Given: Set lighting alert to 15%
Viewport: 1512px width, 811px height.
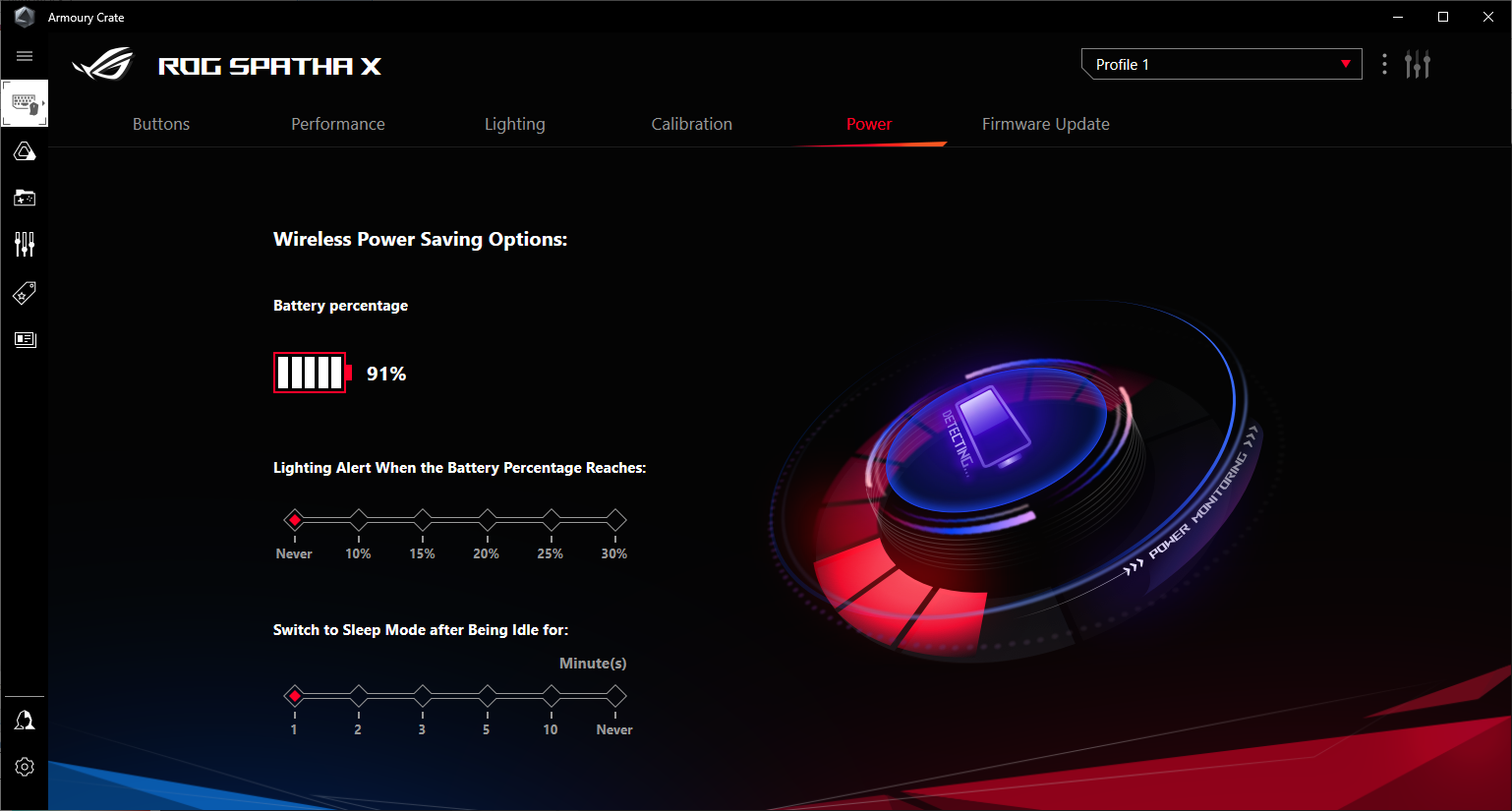Looking at the screenshot, I should click(x=423, y=519).
